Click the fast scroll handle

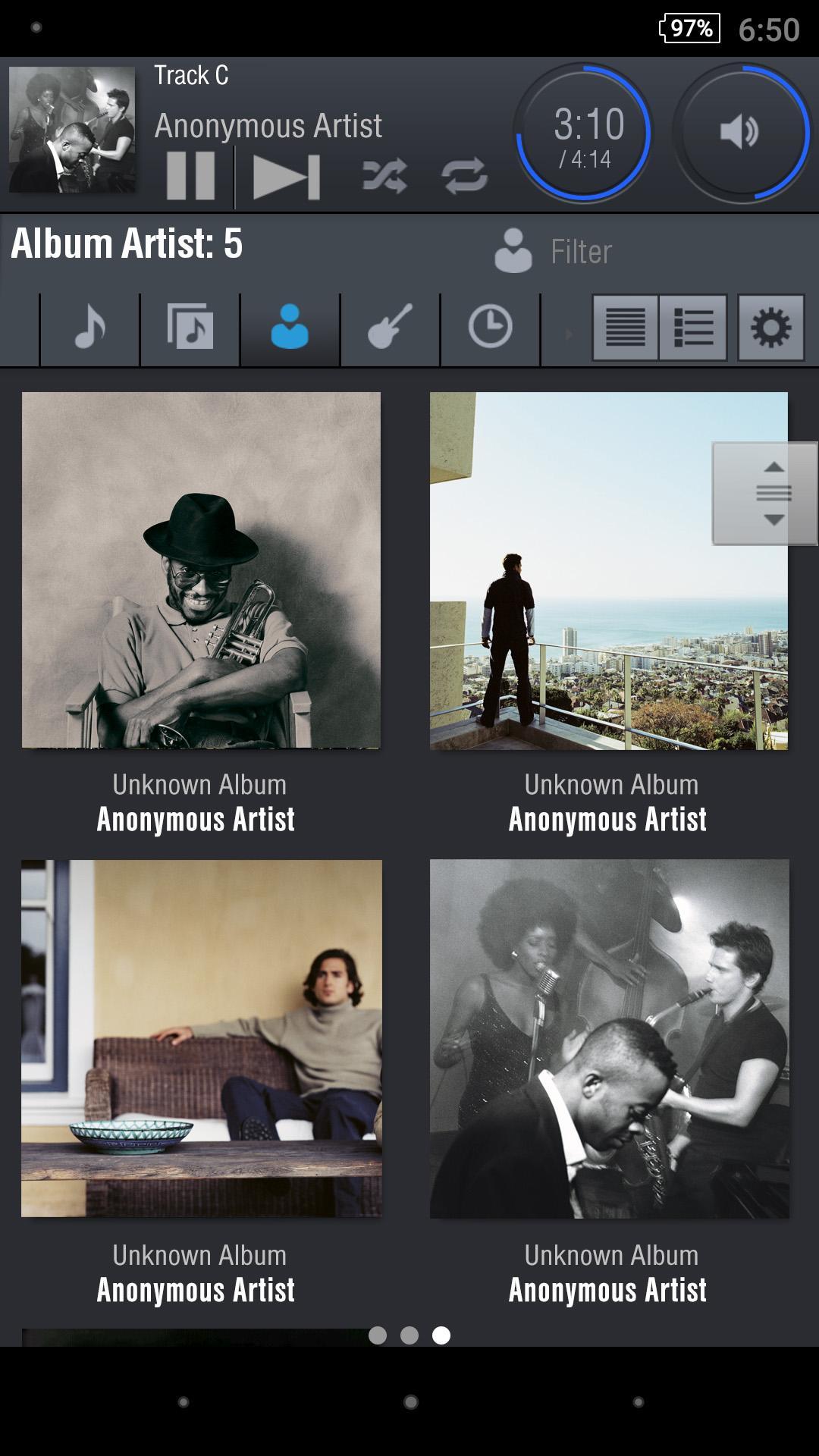click(x=764, y=494)
